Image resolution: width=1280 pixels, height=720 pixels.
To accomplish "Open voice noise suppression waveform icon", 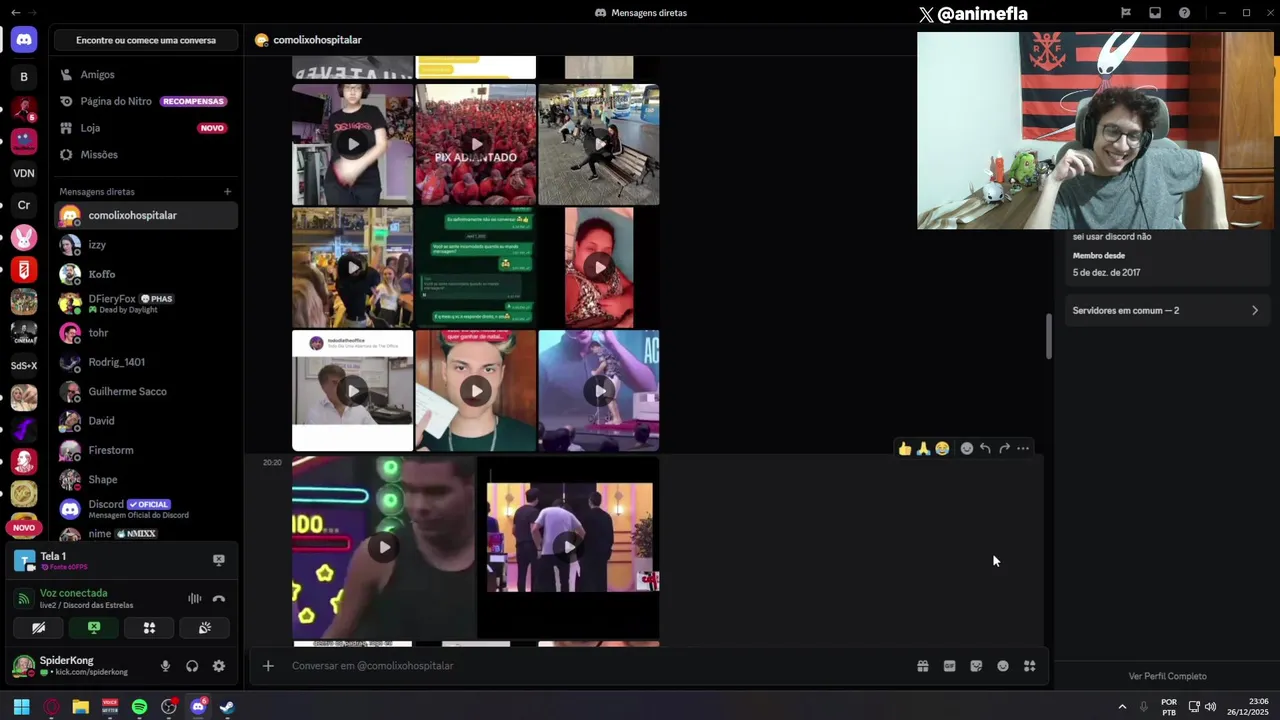I will 195,598.
